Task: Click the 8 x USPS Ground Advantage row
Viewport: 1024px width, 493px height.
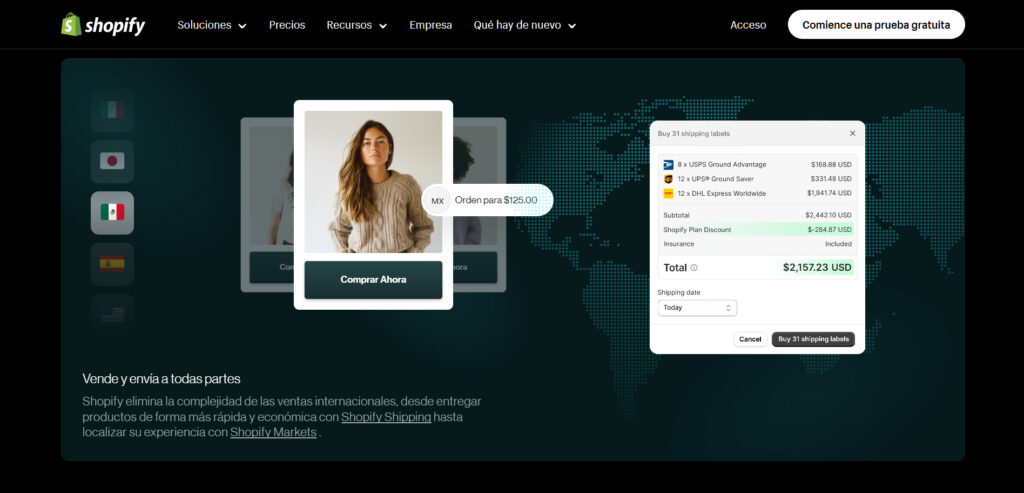Action: pos(757,165)
